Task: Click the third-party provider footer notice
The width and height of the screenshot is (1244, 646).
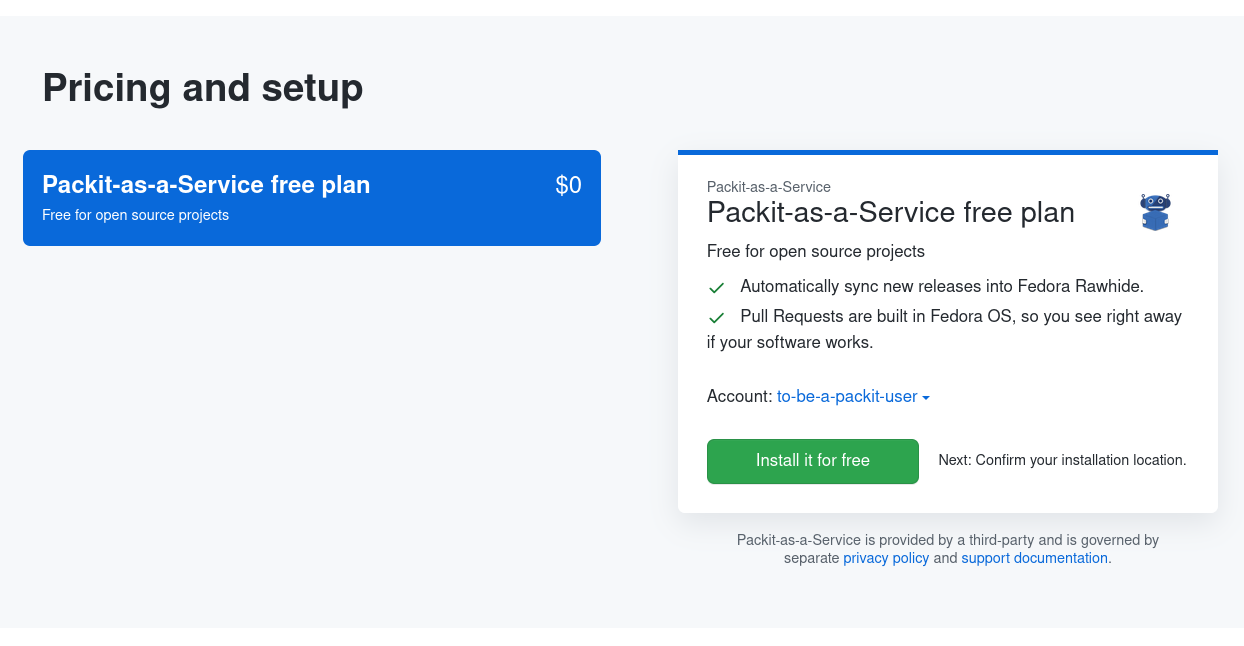Action: 947,540
